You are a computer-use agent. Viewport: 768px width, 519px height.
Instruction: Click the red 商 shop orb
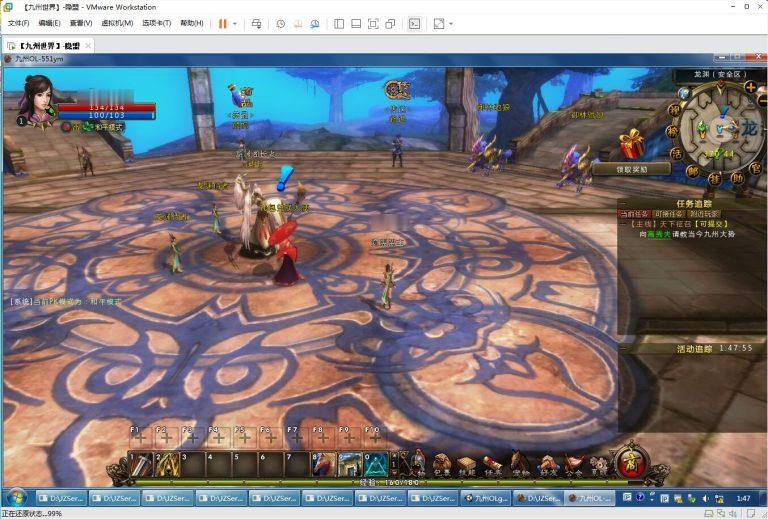[x=631, y=462]
